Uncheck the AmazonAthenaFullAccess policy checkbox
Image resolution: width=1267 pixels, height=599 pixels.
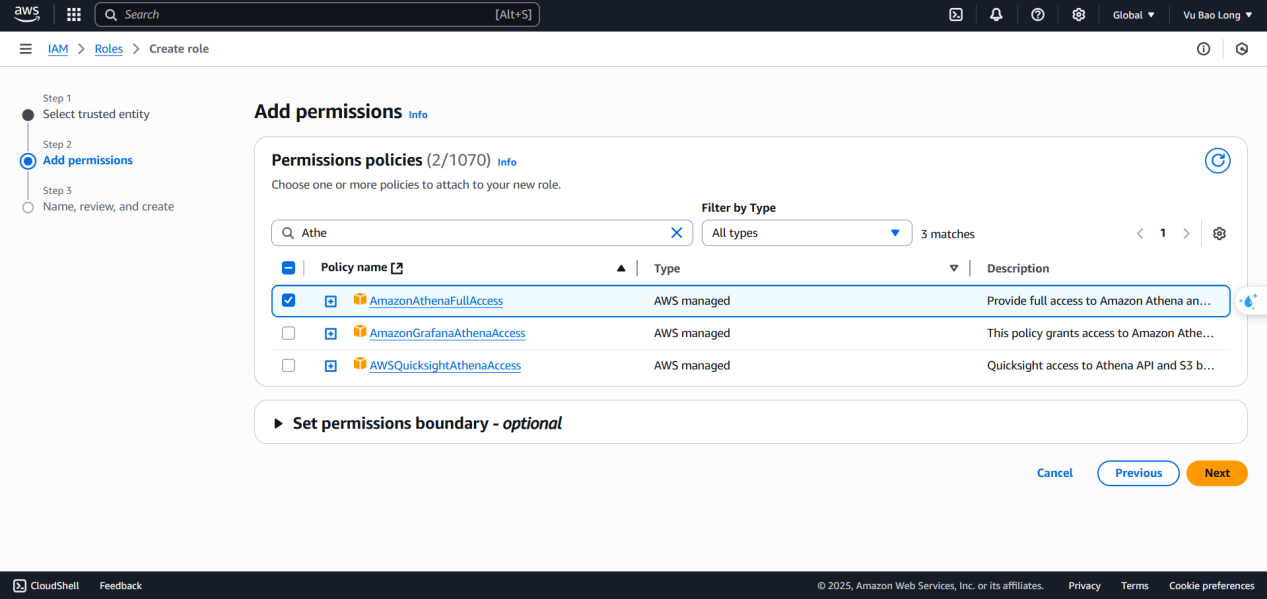tap(289, 300)
